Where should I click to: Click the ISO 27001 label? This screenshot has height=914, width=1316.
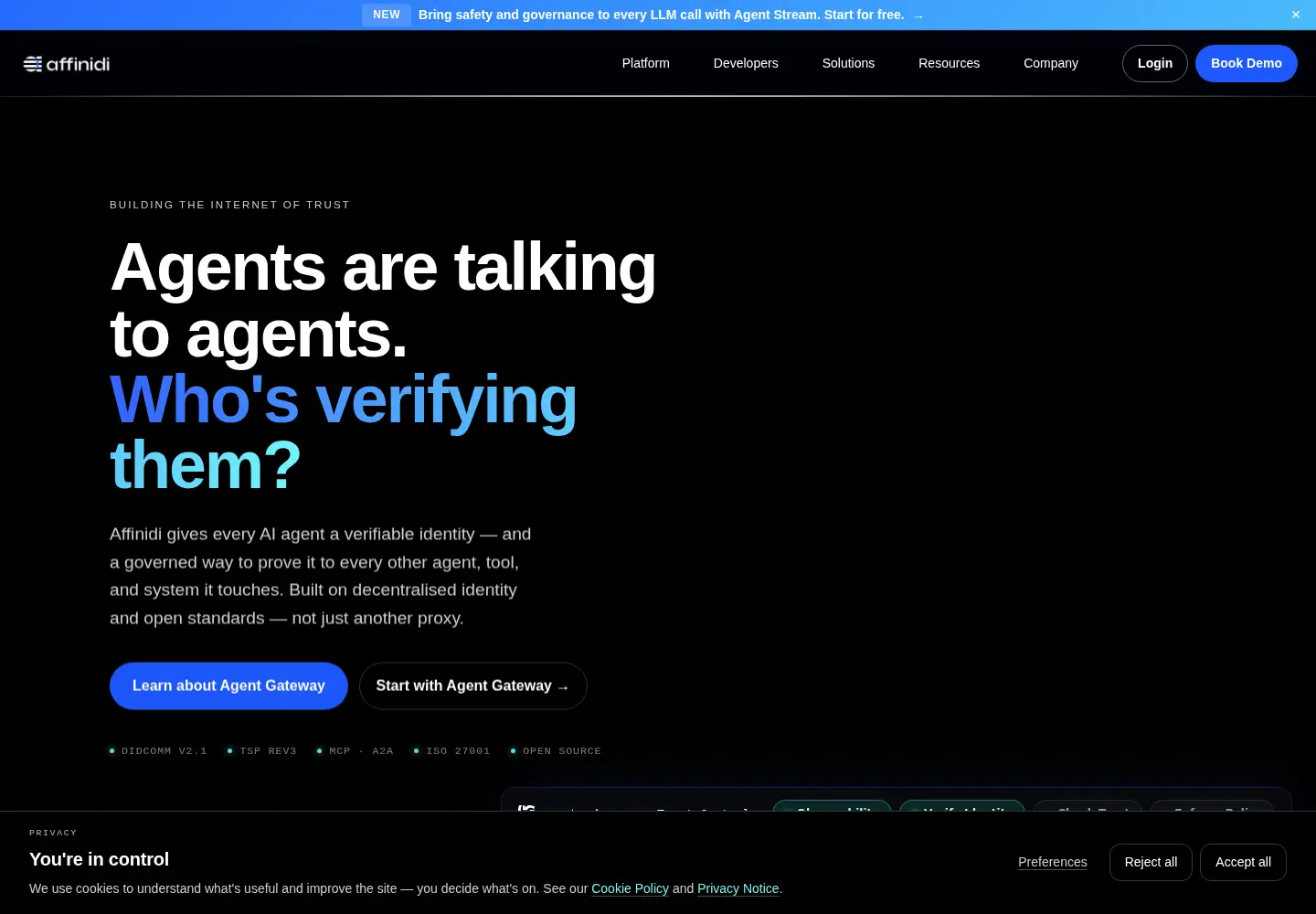click(451, 750)
